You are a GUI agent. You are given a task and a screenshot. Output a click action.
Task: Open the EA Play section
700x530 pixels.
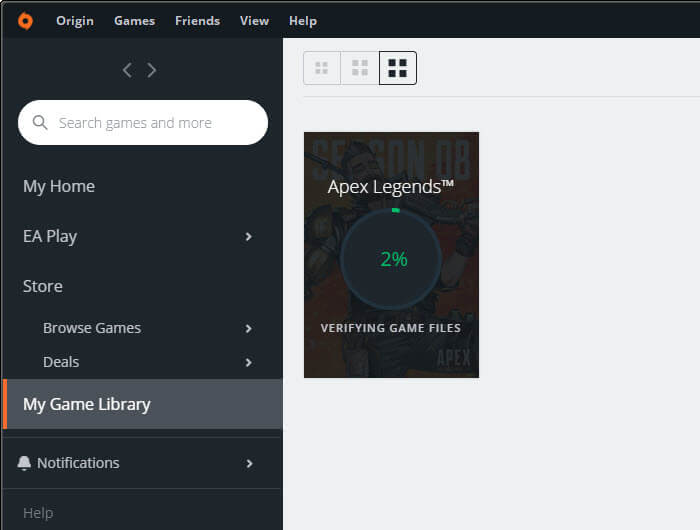point(50,236)
